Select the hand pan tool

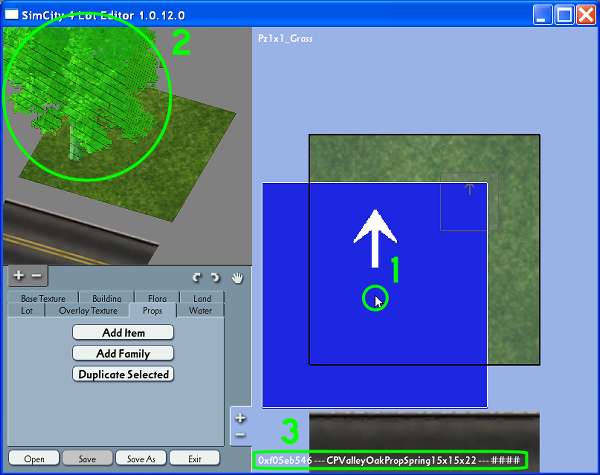[x=237, y=277]
